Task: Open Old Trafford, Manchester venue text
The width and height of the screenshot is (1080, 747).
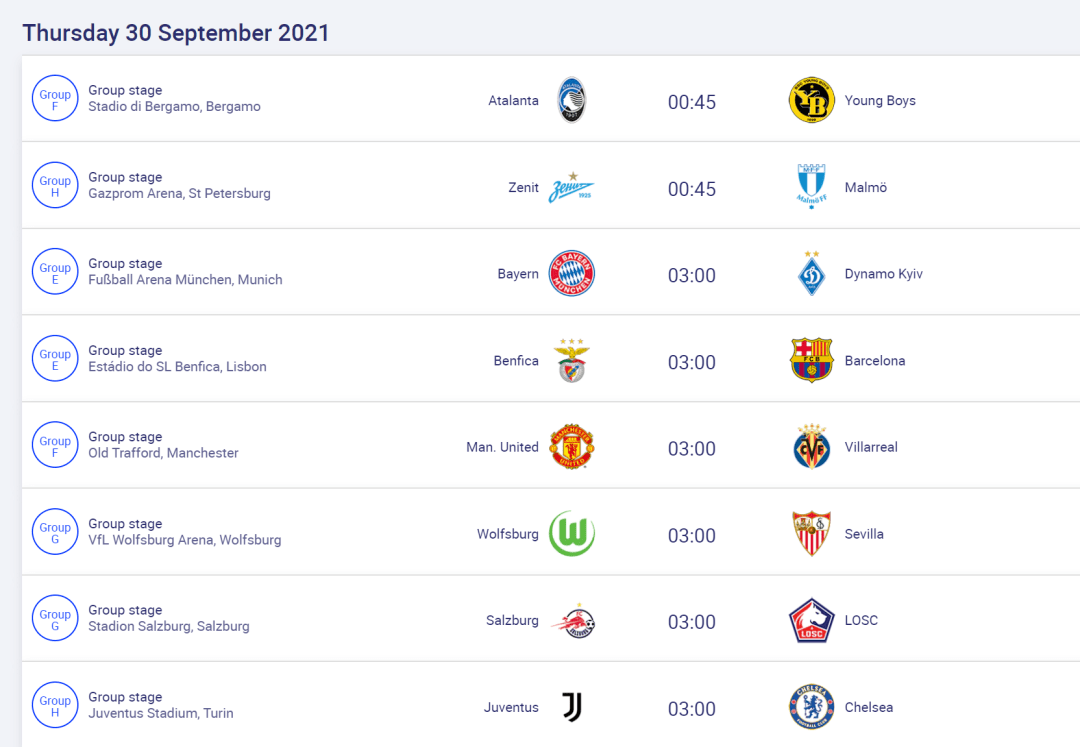Action: (163, 453)
